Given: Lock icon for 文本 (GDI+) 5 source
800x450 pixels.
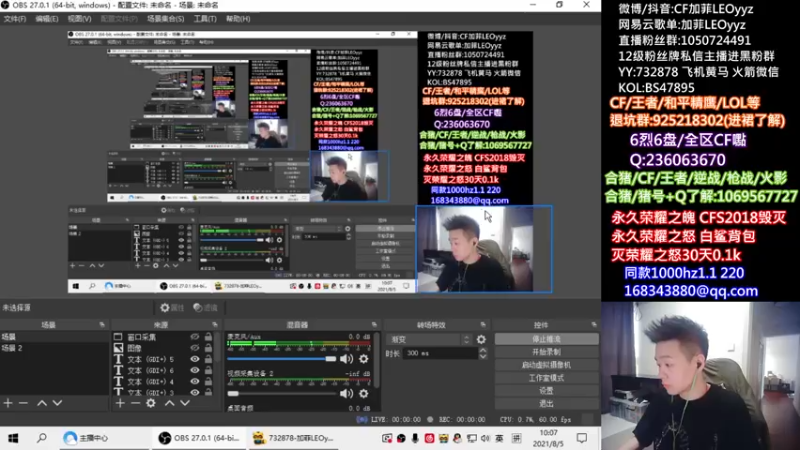Looking at the screenshot, I should click(208, 359).
